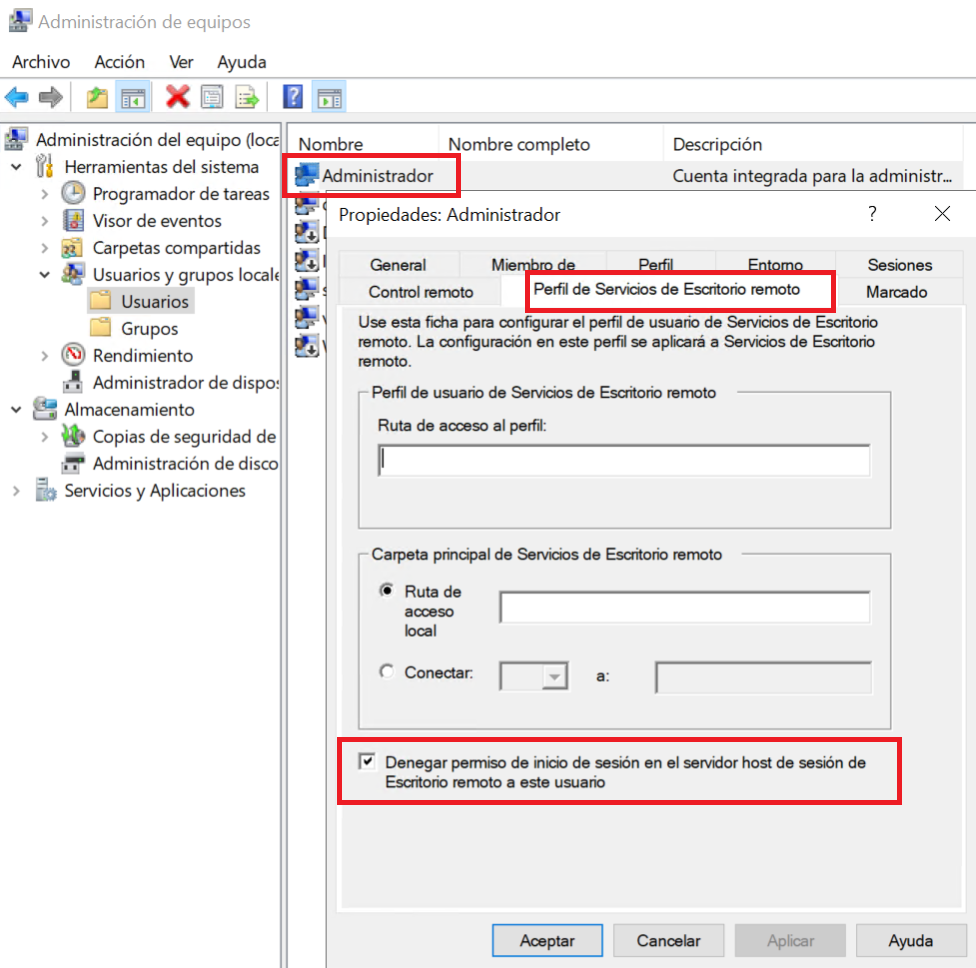The width and height of the screenshot is (976, 968).
Task: Toggle the Show/Hide action pane icon
Action: click(328, 97)
